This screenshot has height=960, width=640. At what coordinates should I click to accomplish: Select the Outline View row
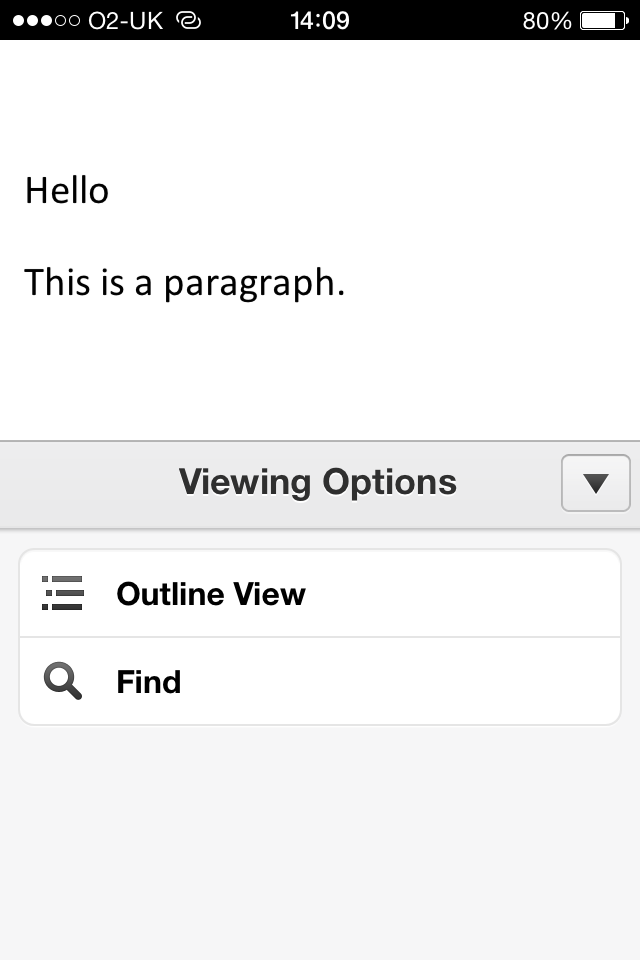point(320,593)
